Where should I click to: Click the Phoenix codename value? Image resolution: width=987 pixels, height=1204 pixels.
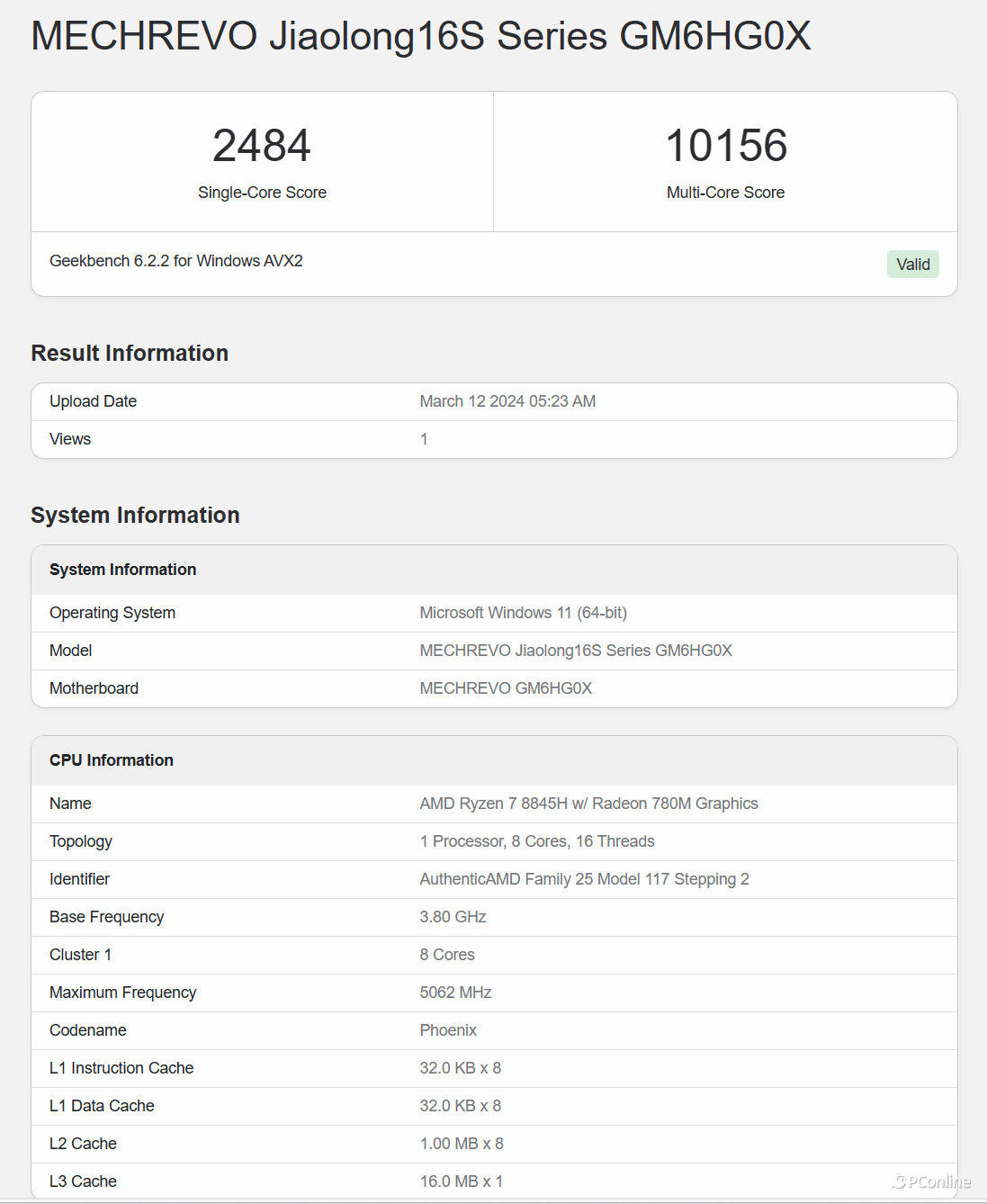448,1030
